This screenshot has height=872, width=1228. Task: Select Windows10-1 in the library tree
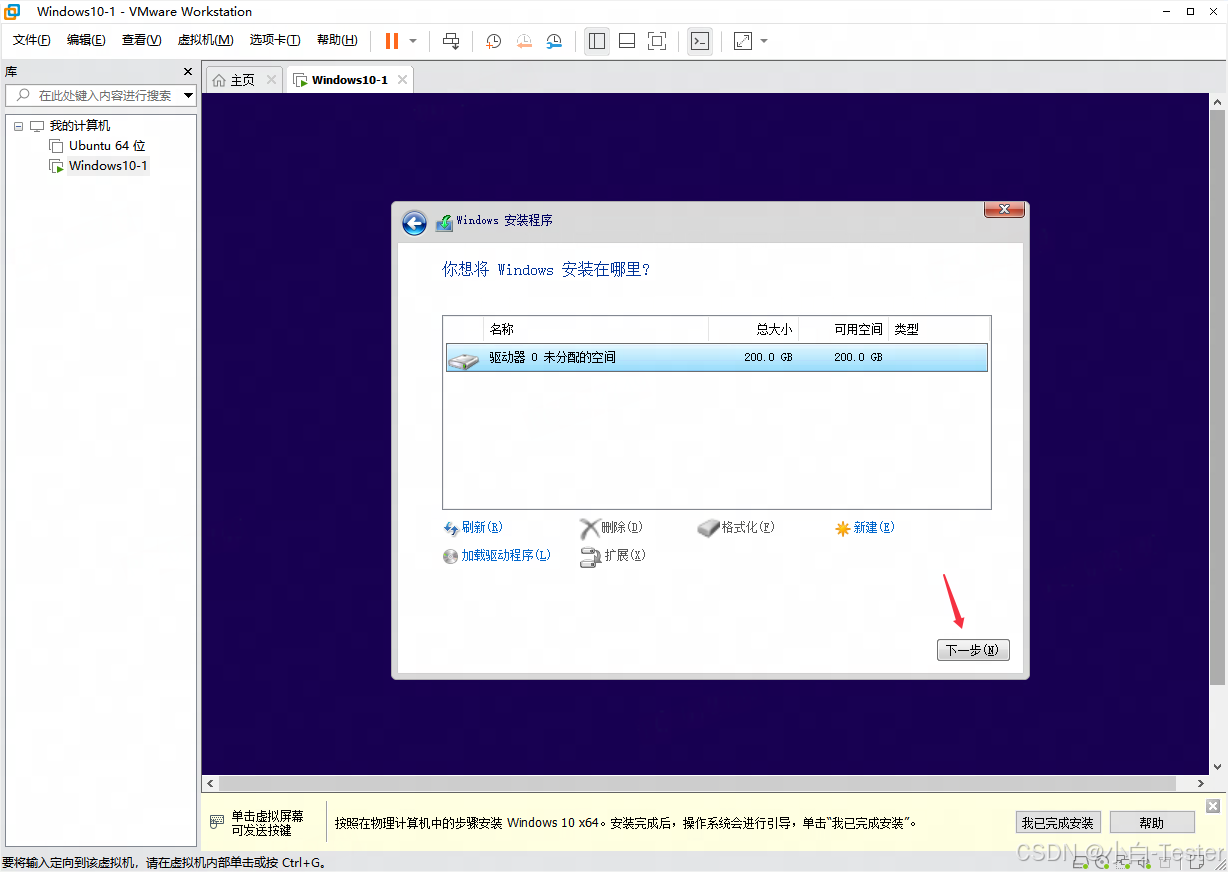[108, 166]
